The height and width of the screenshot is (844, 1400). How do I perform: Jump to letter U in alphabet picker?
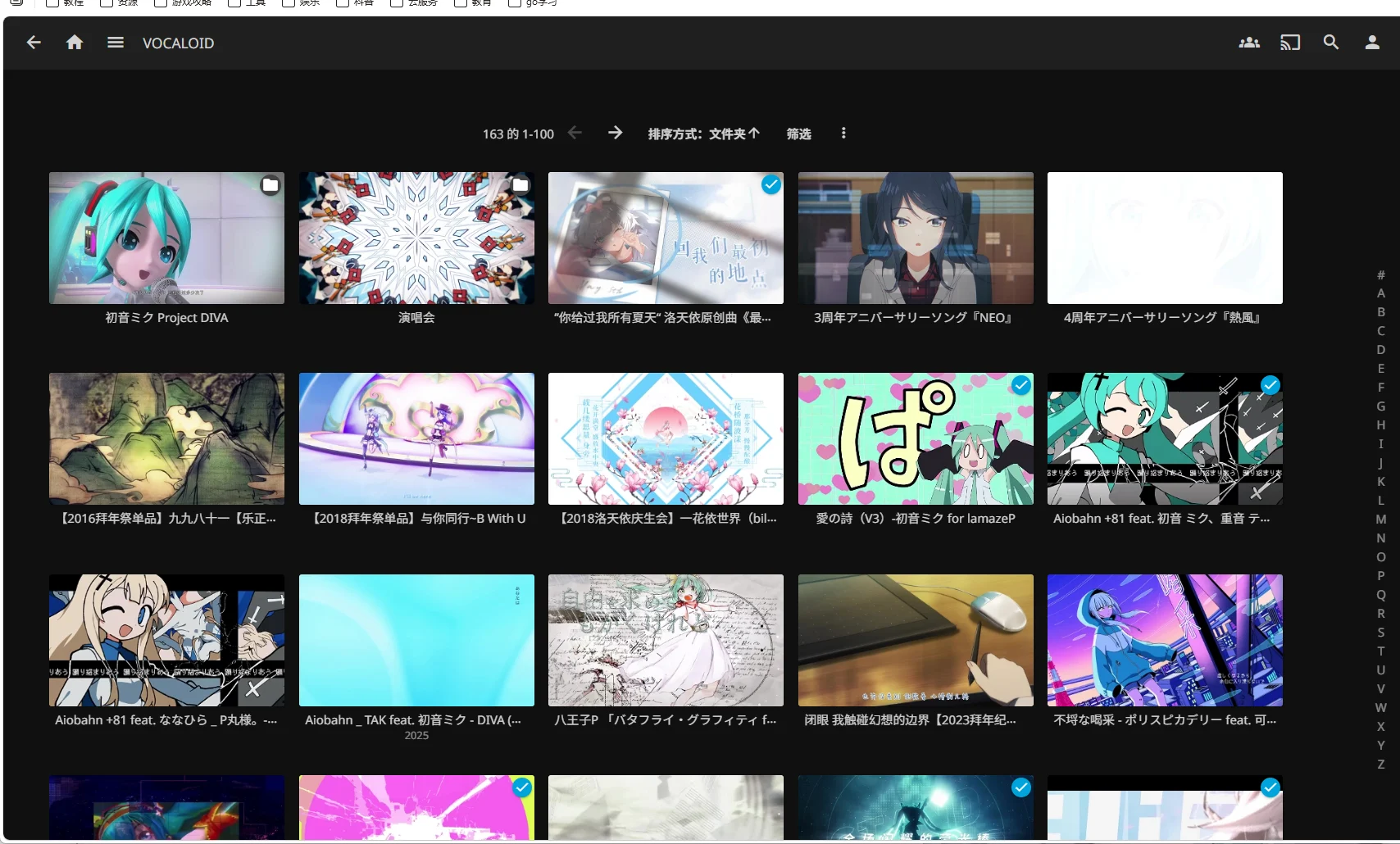click(x=1381, y=670)
